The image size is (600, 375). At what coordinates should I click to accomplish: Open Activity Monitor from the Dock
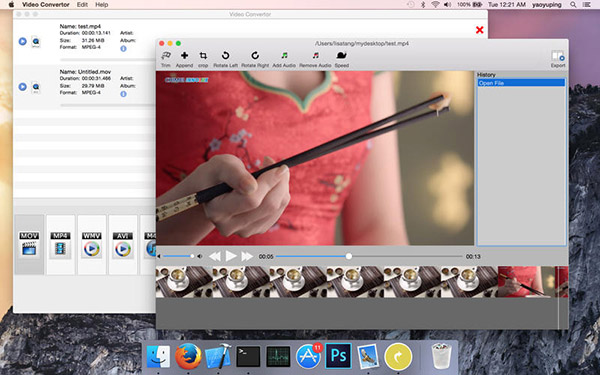point(278,357)
